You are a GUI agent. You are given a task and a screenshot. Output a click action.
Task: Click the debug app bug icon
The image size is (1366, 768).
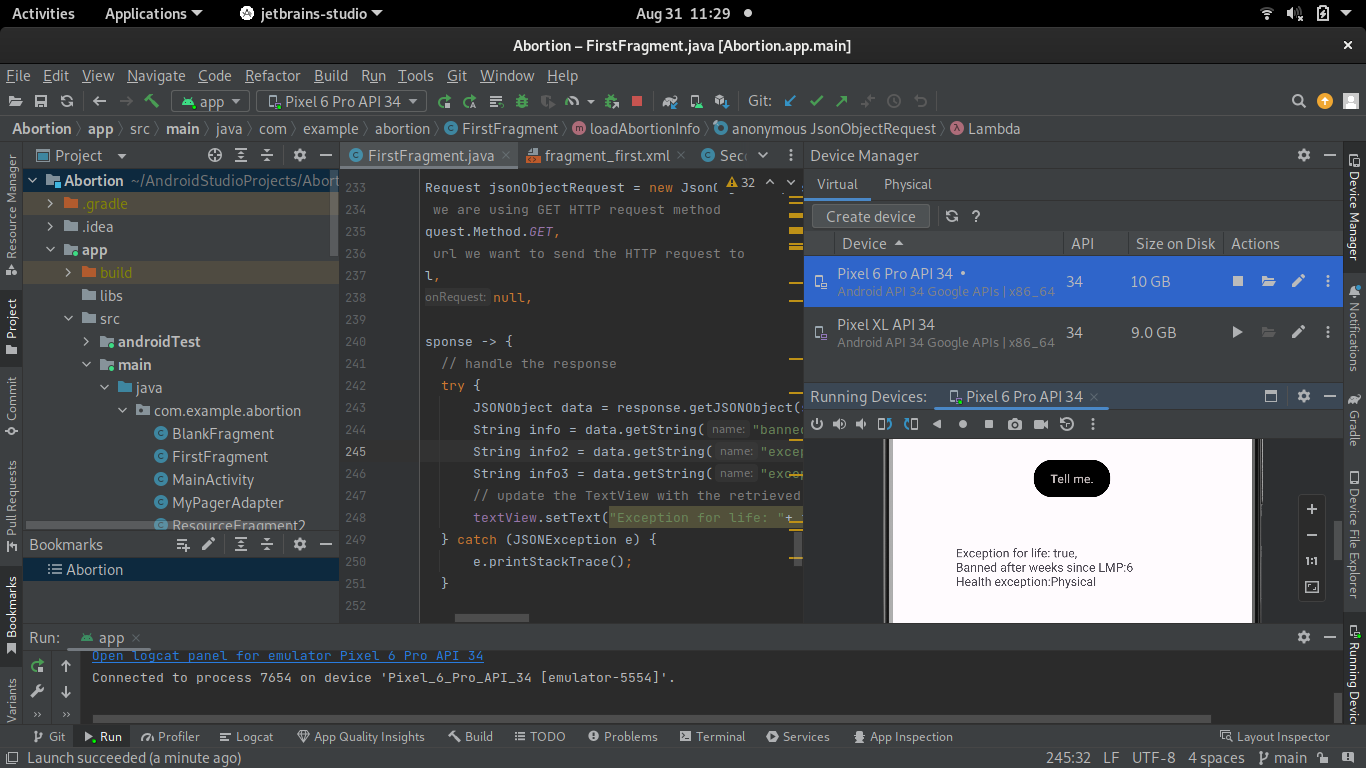[521, 101]
